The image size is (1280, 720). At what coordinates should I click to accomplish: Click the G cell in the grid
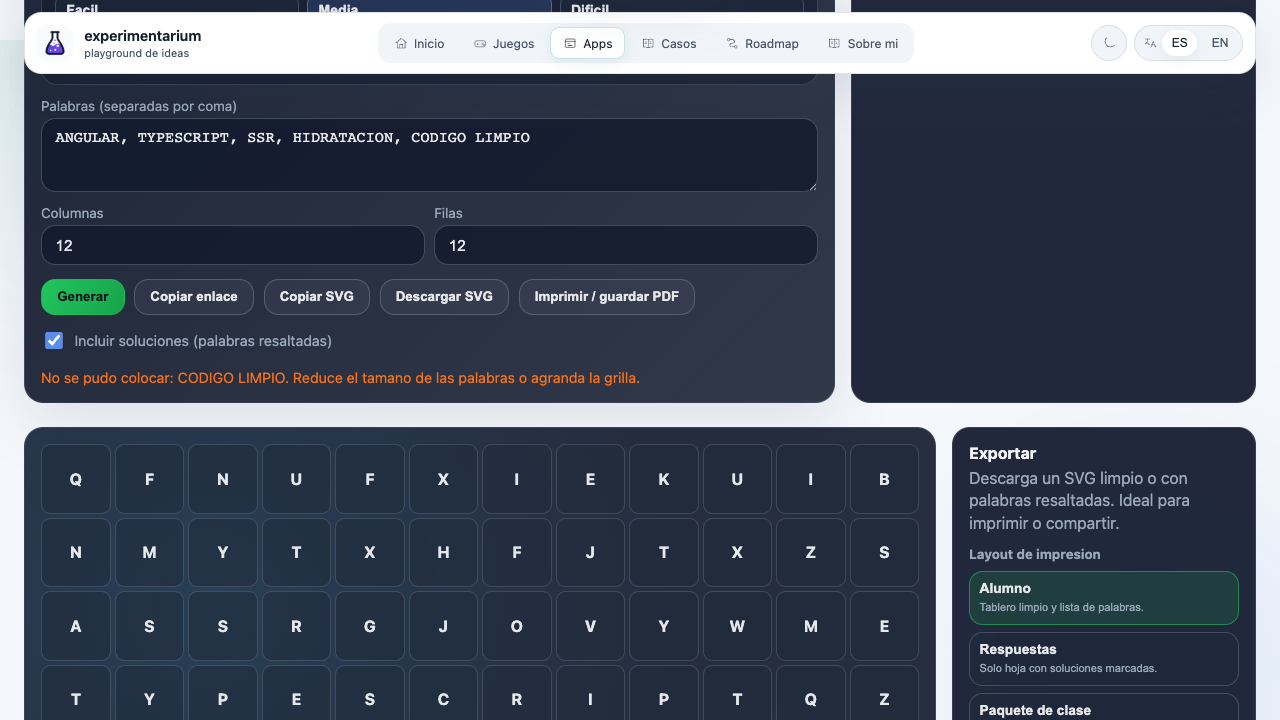(x=370, y=626)
